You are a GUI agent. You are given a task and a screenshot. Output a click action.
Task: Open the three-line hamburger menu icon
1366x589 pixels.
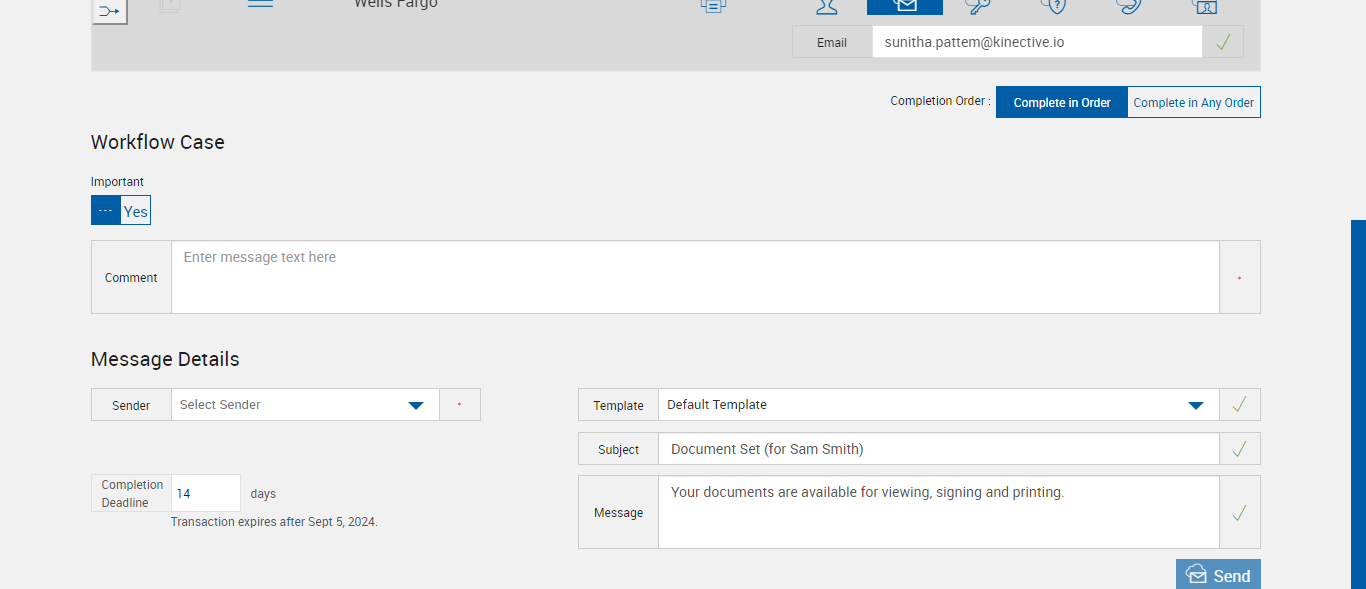tap(260, 4)
